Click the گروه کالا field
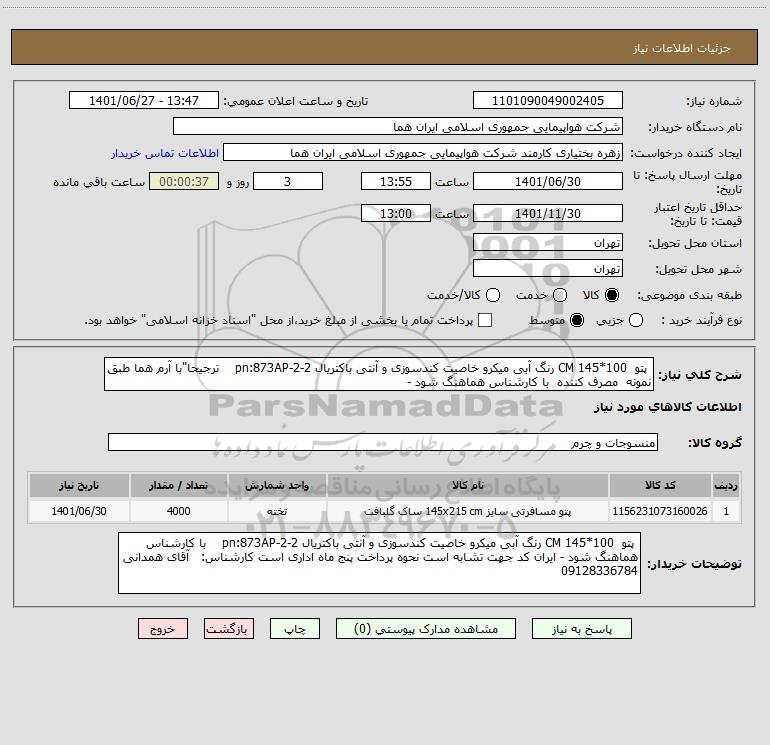Viewport: 770px width, 745px height. (383, 442)
